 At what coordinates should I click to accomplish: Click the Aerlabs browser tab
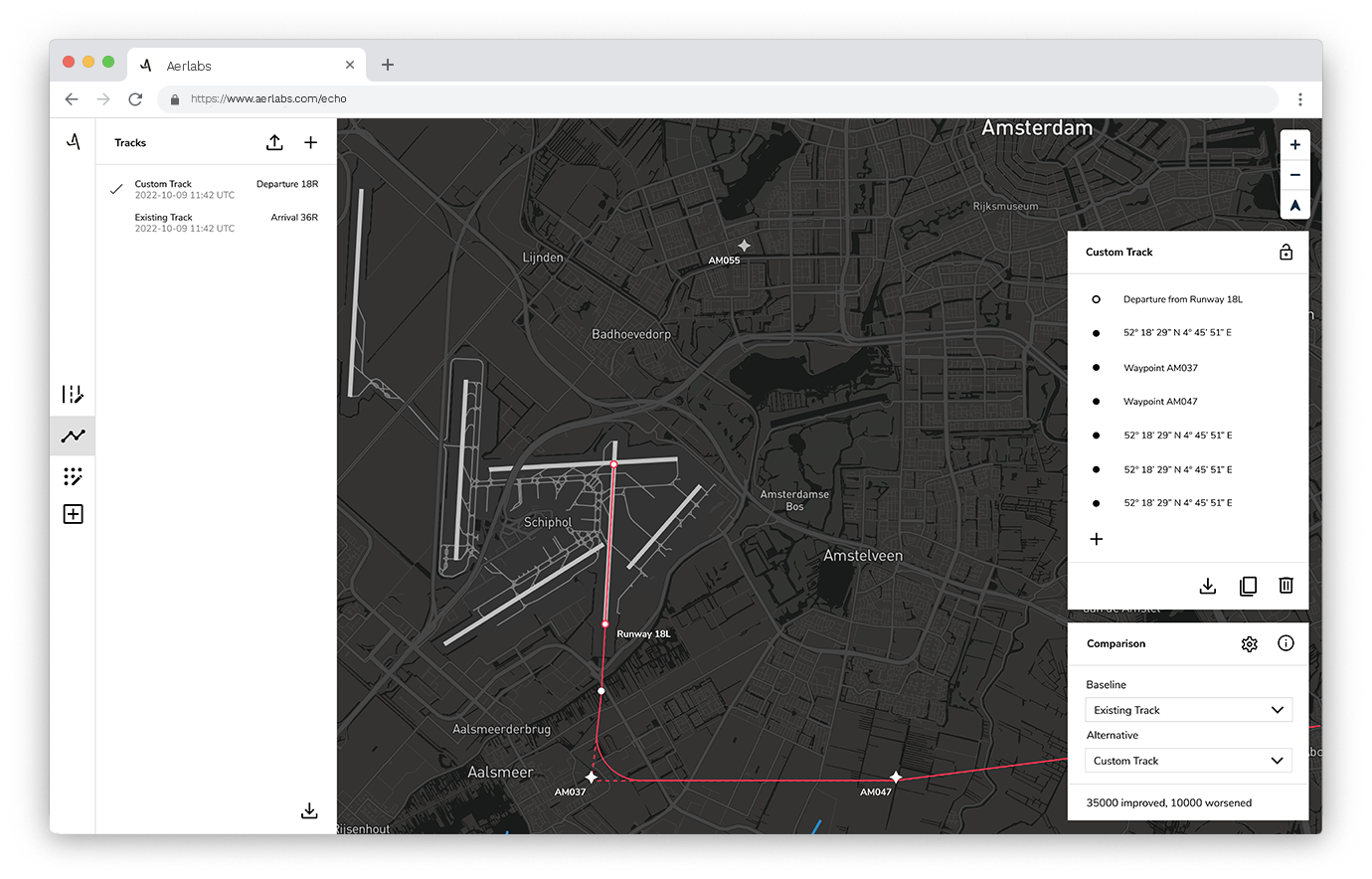coord(248,65)
